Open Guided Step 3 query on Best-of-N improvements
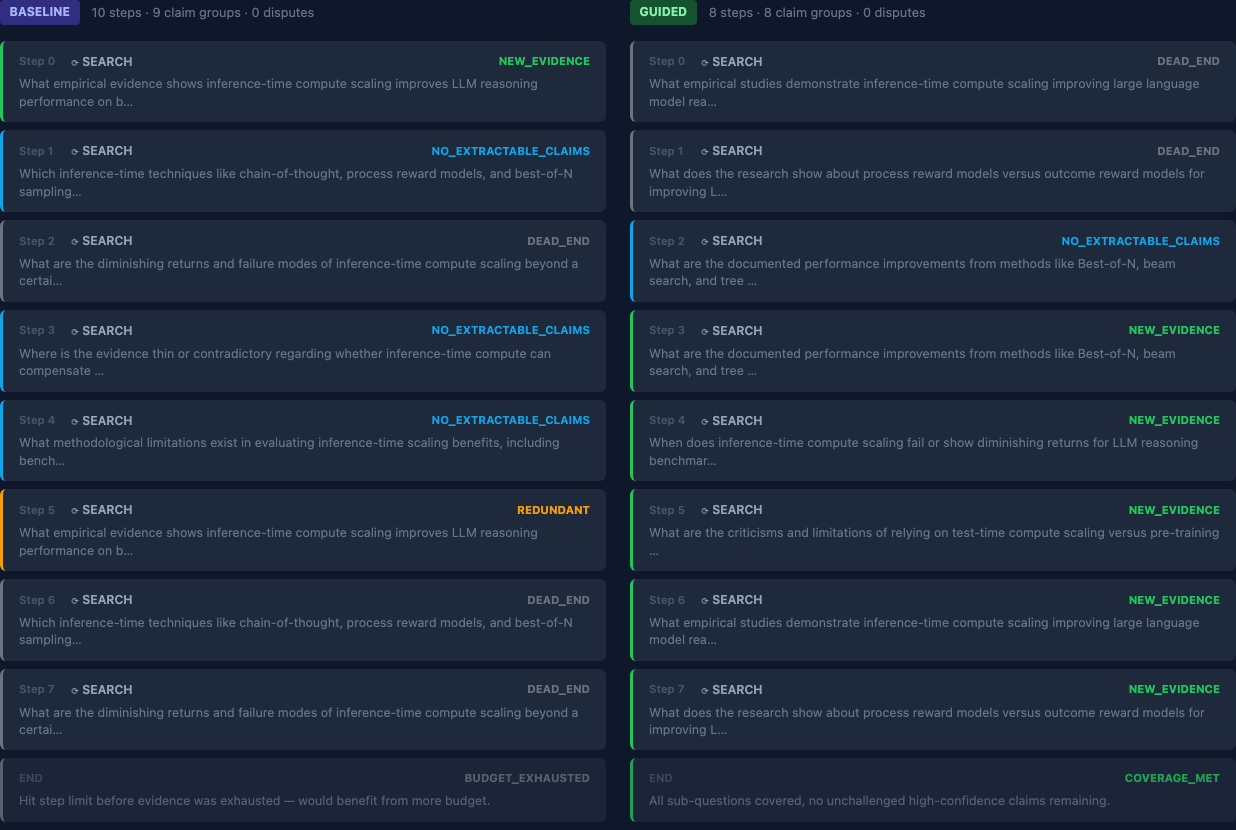1236x830 pixels. coord(912,362)
